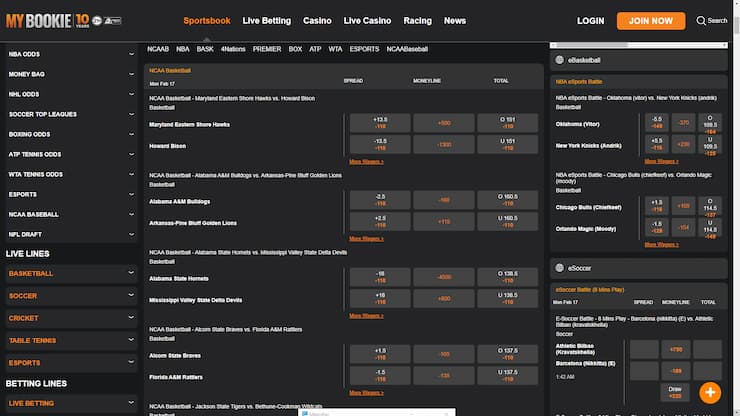Open the search magnifier icon
Screen dimensions: 740x416
(701, 21)
